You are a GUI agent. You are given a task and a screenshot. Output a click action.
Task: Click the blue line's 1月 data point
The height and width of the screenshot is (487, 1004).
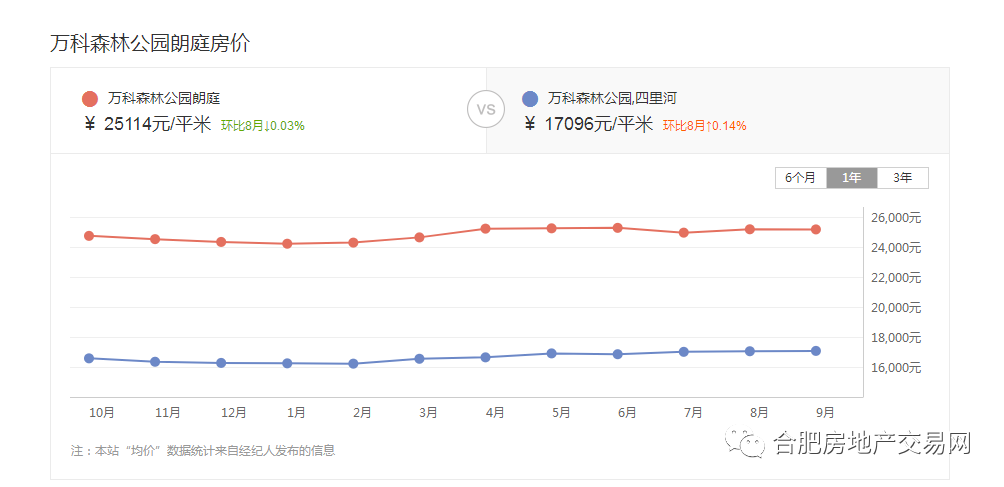pyautogui.click(x=287, y=363)
